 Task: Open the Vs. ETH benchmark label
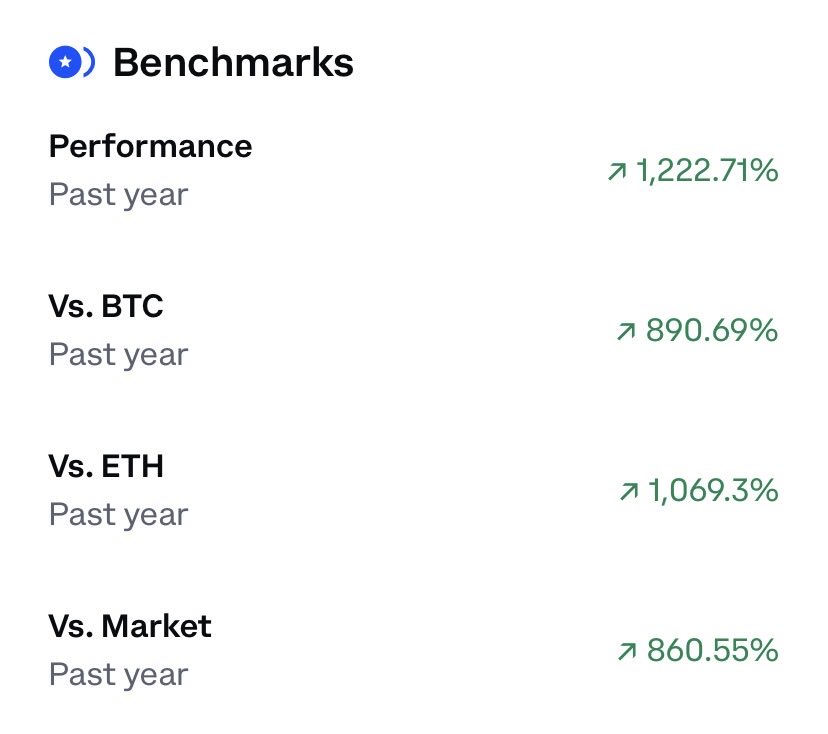click(106, 466)
